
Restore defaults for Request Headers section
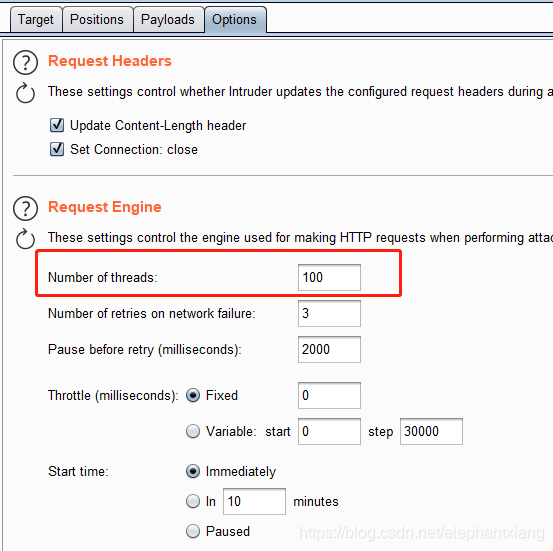[25, 93]
